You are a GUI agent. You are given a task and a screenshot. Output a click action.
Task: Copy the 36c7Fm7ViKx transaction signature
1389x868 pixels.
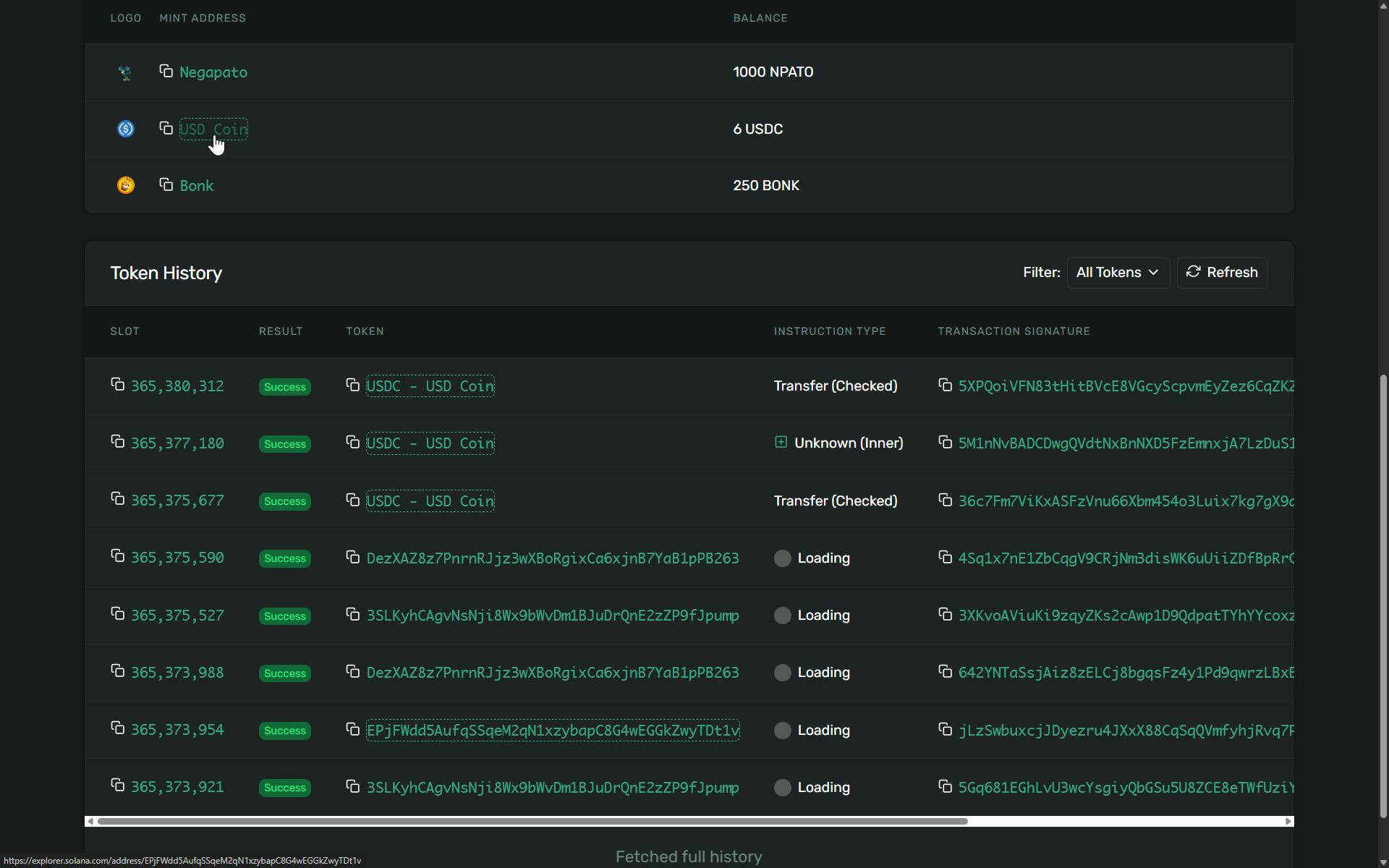pos(945,500)
